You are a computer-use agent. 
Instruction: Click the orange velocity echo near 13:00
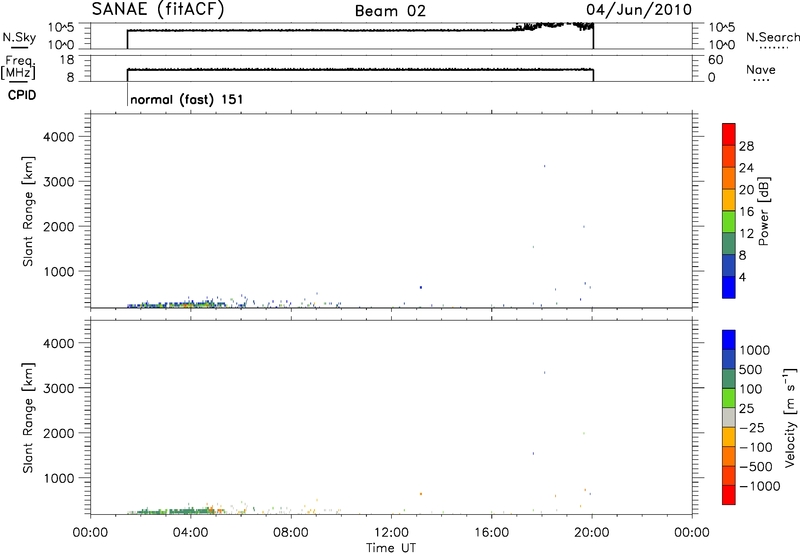point(421,494)
